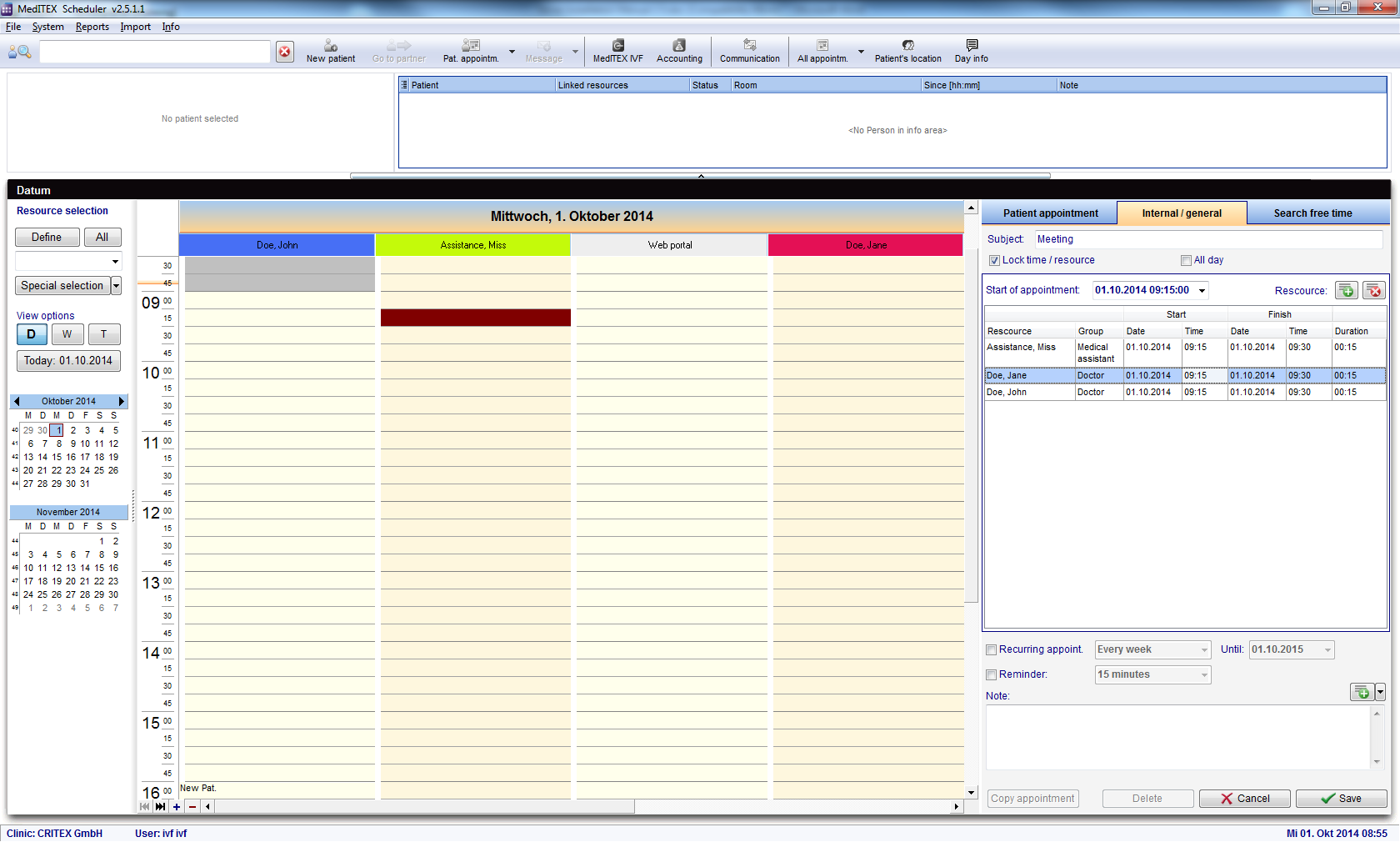The height and width of the screenshot is (842, 1400).
Task: Click the Today: 01.10.2014 button
Action: [68, 361]
